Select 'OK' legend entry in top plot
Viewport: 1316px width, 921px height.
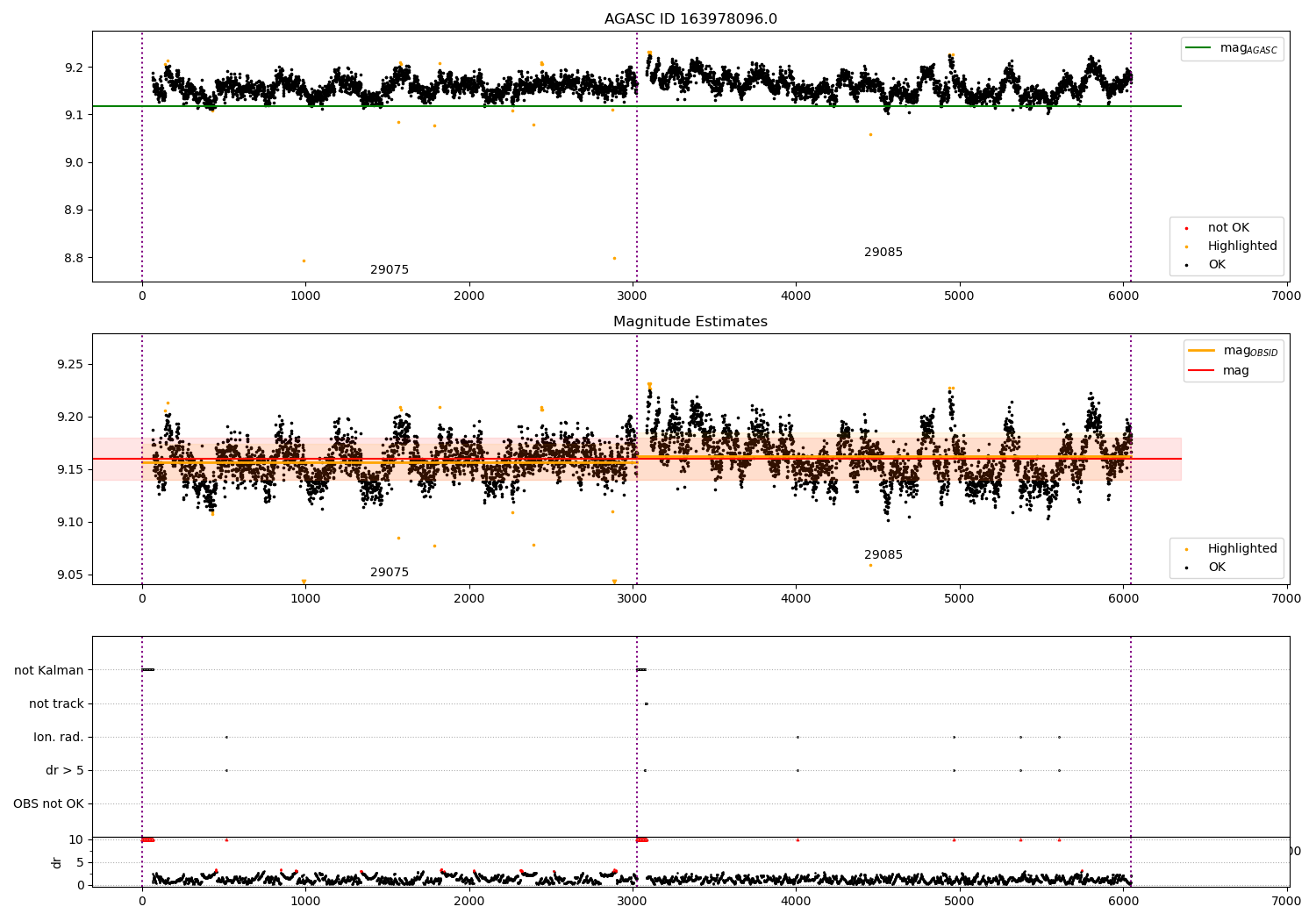(x=1217, y=265)
